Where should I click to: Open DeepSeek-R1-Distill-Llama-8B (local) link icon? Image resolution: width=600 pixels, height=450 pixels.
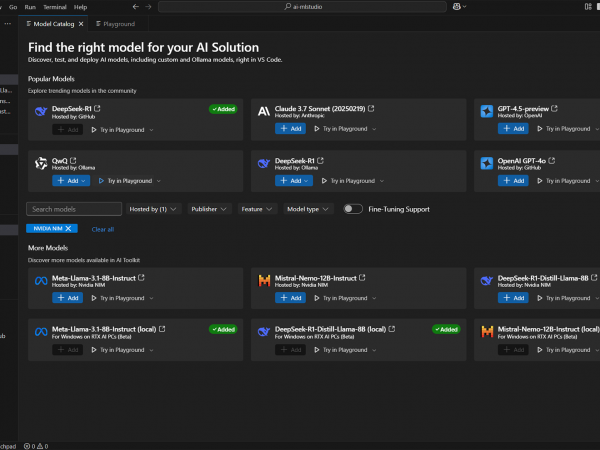pyautogui.click(x=392, y=329)
